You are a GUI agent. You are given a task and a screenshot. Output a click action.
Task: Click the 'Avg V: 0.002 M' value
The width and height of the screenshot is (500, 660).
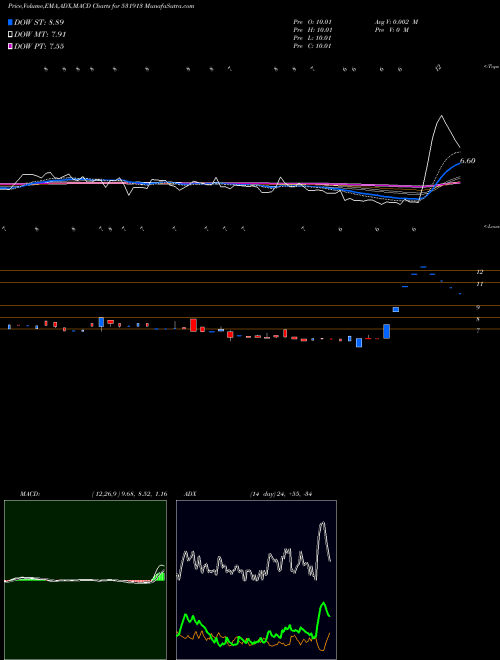pyautogui.click(x=396, y=22)
